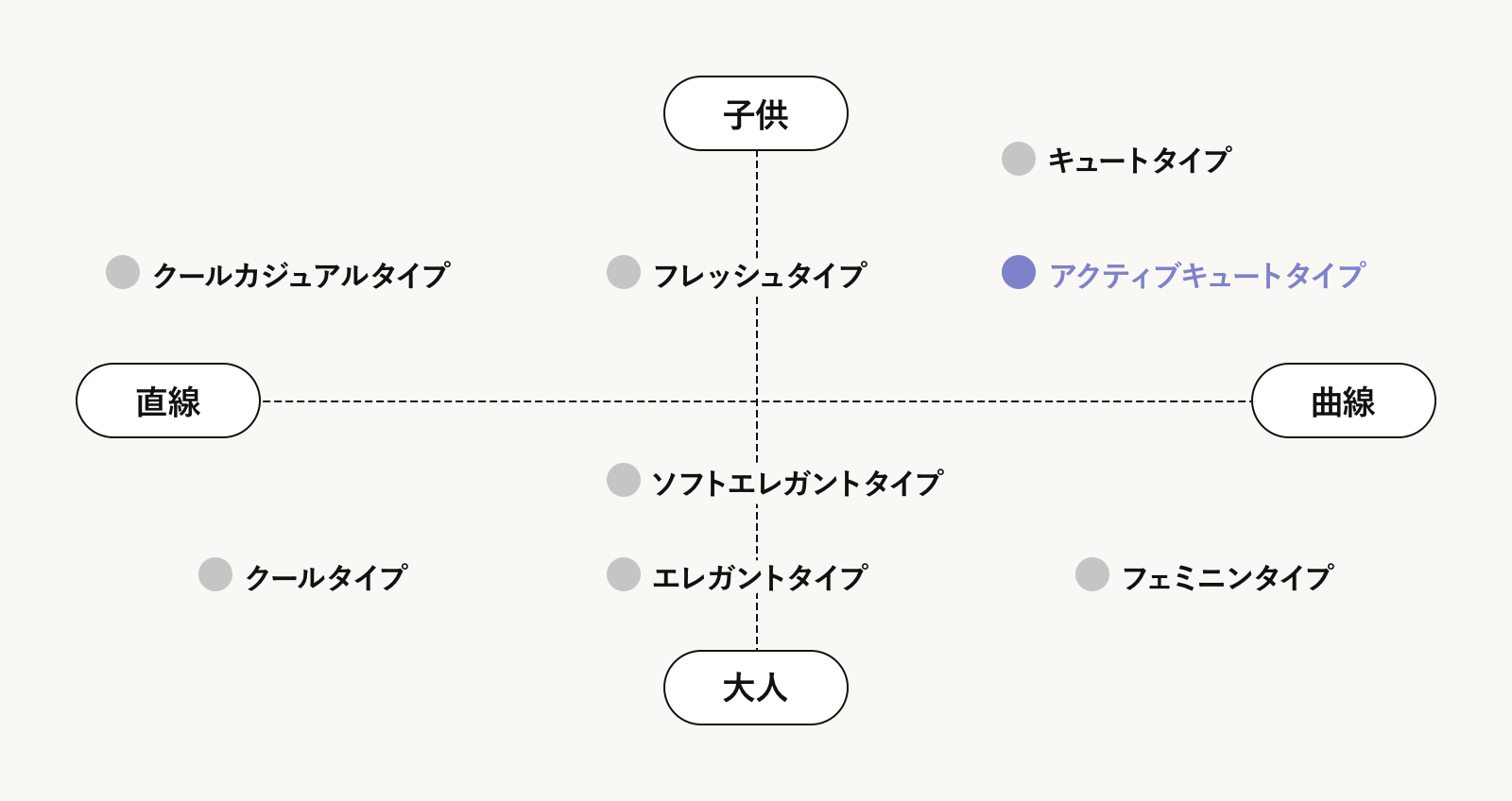Select the 曲線 axis label

click(x=1344, y=400)
